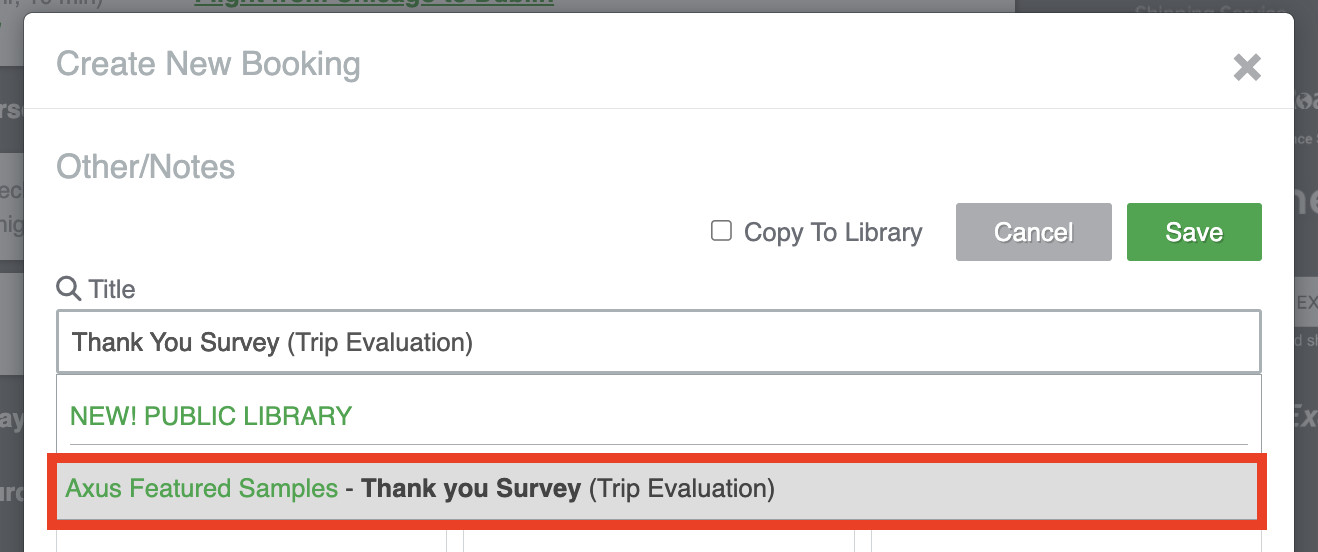Click the NEW! PUBLIC LIBRARY header
This screenshot has width=1318, height=552.
click(x=211, y=416)
